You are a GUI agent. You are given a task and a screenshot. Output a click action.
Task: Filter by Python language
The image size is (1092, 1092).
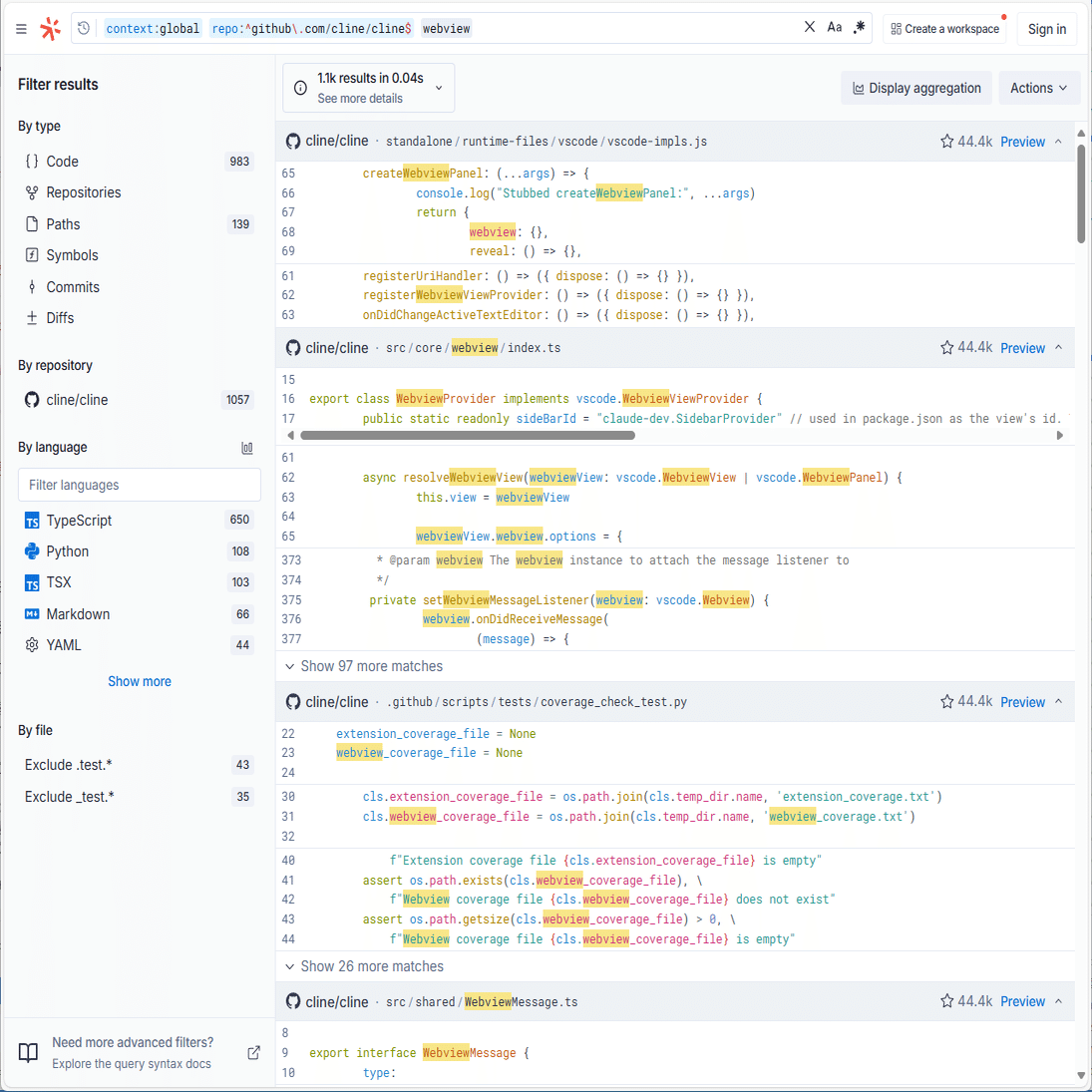[x=139, y=551]
